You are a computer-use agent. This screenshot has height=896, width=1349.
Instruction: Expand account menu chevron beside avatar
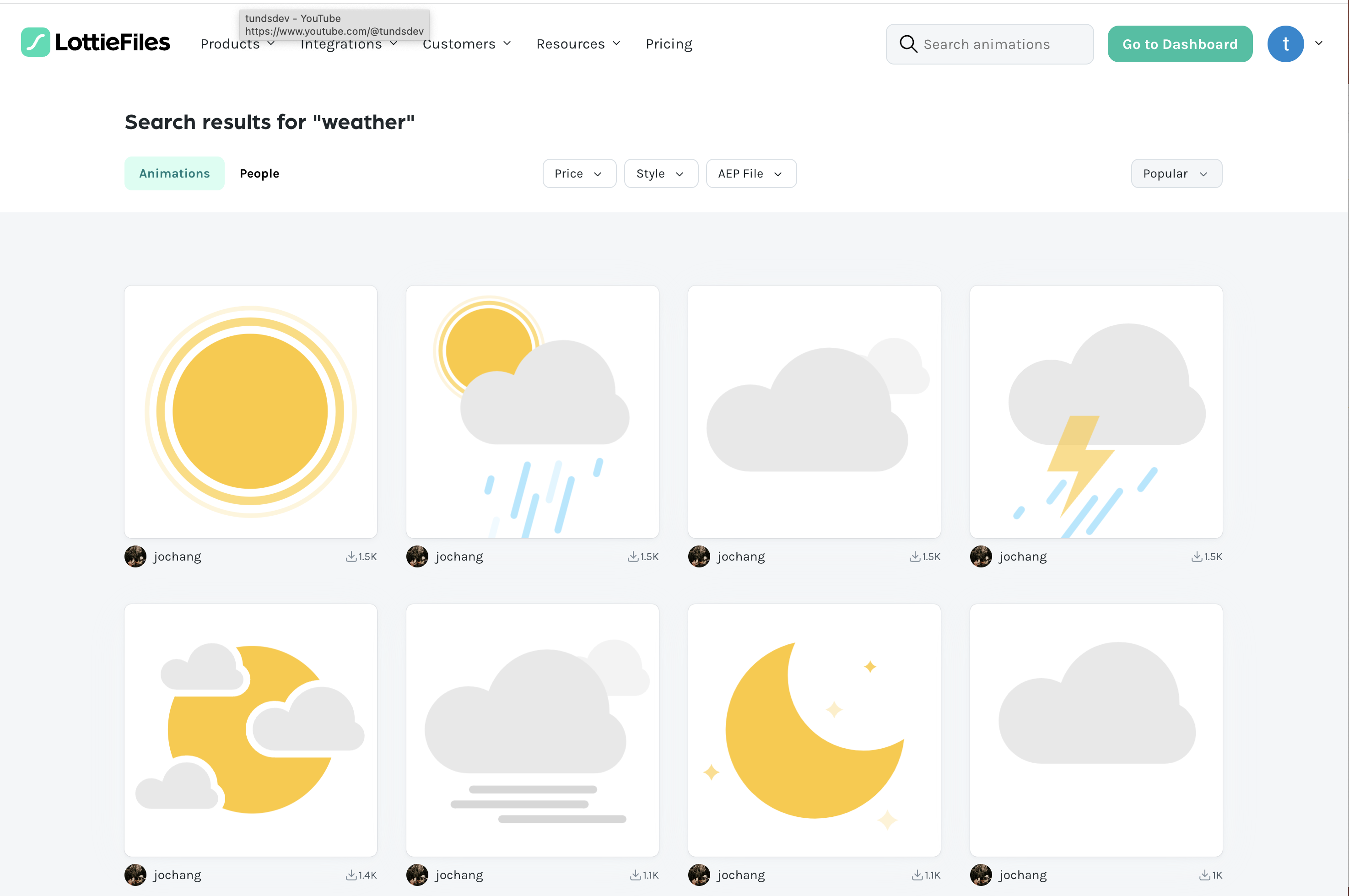click(1319, 43)
